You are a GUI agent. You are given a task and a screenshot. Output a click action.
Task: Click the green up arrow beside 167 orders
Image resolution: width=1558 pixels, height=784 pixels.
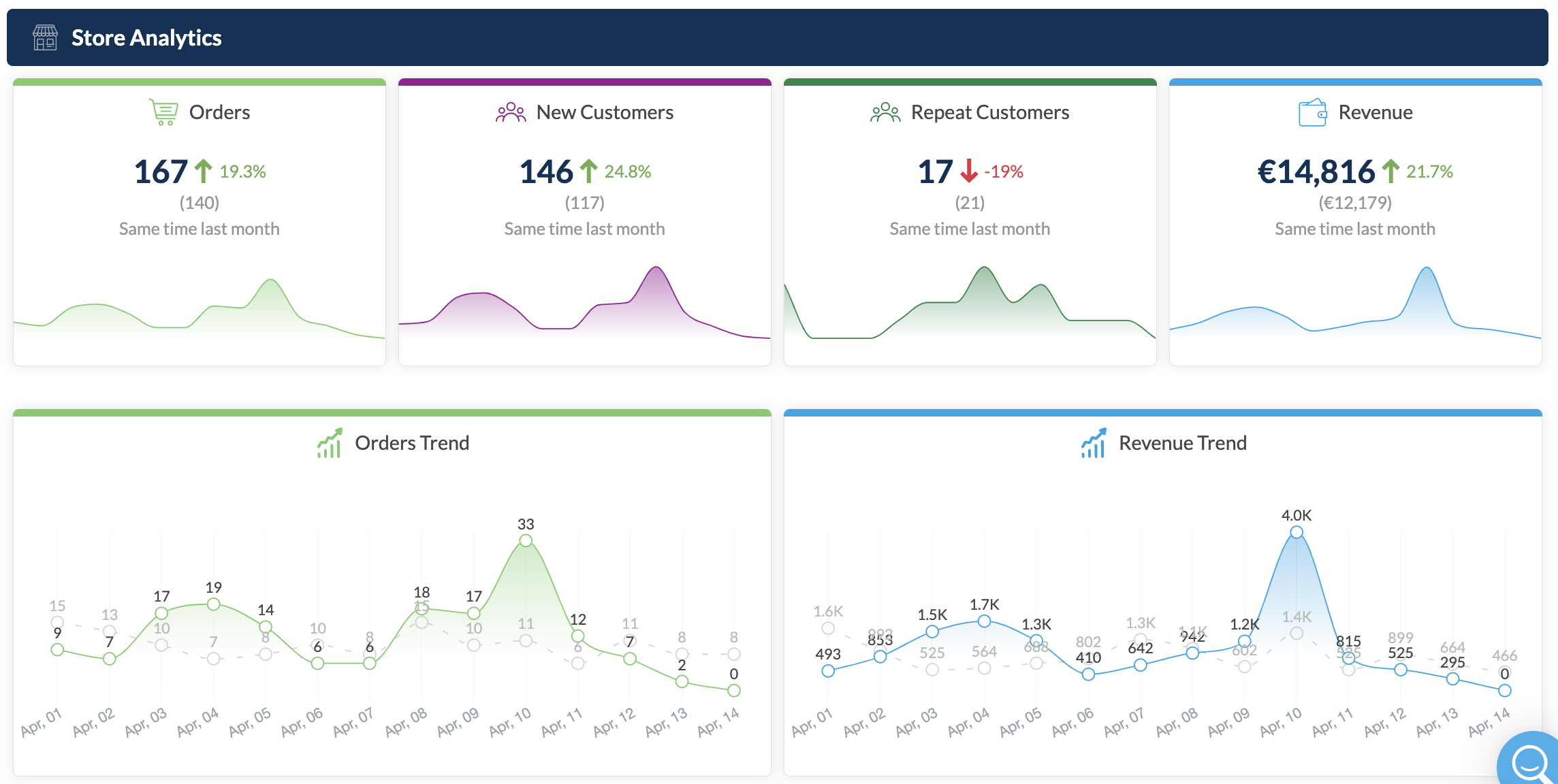point(203,171)
